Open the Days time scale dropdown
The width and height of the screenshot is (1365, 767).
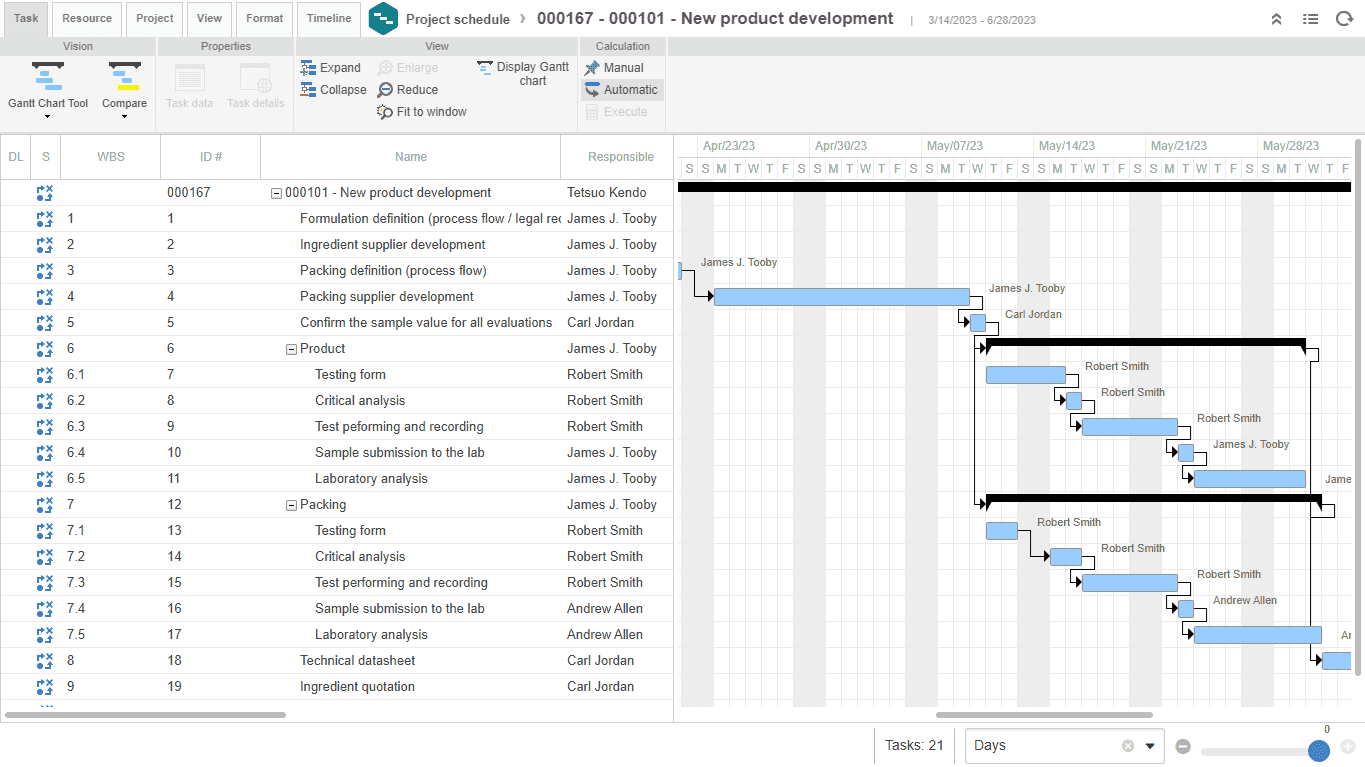coord(1150,746)
